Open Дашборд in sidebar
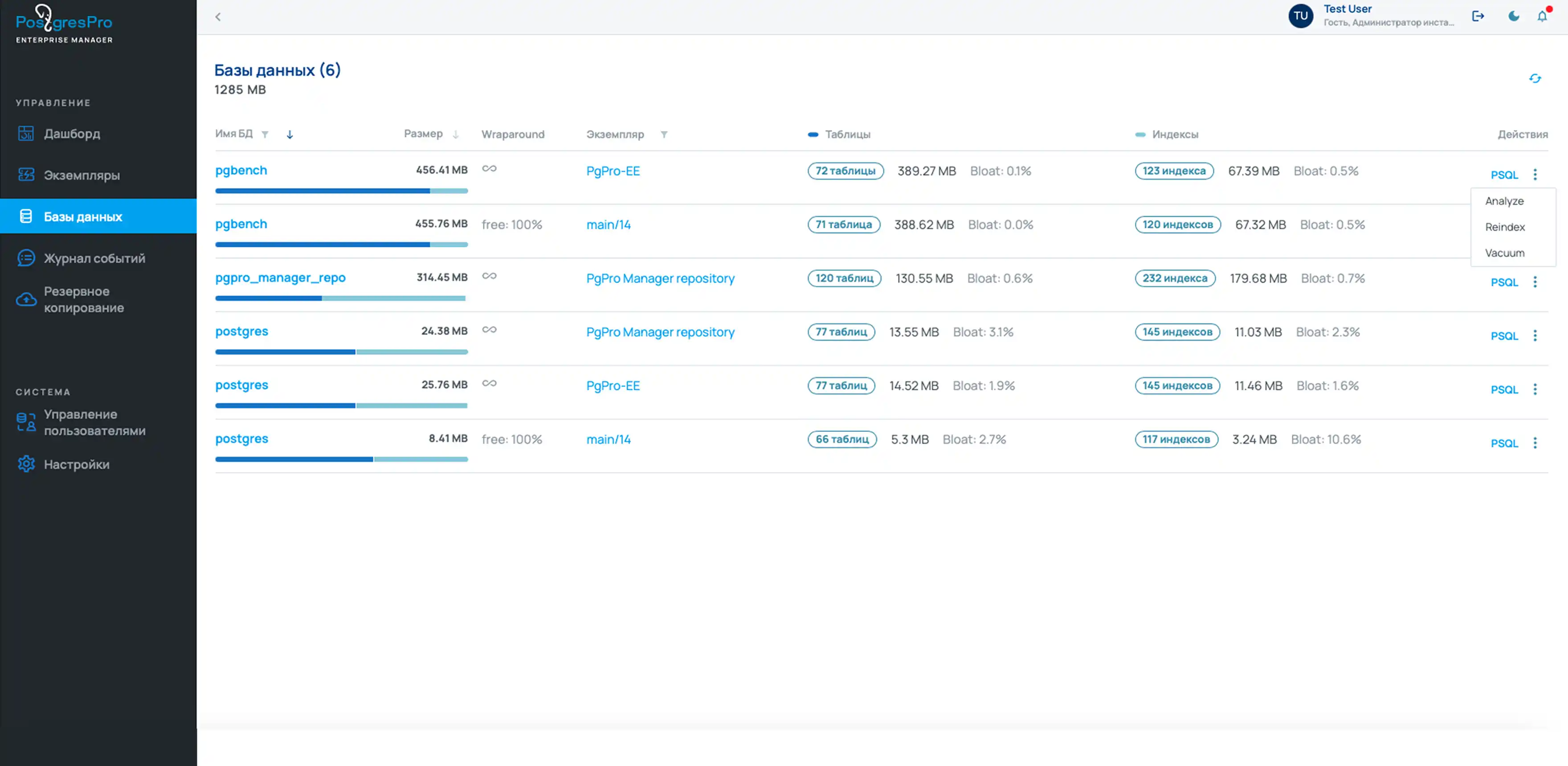 click(x=72, y=133)
